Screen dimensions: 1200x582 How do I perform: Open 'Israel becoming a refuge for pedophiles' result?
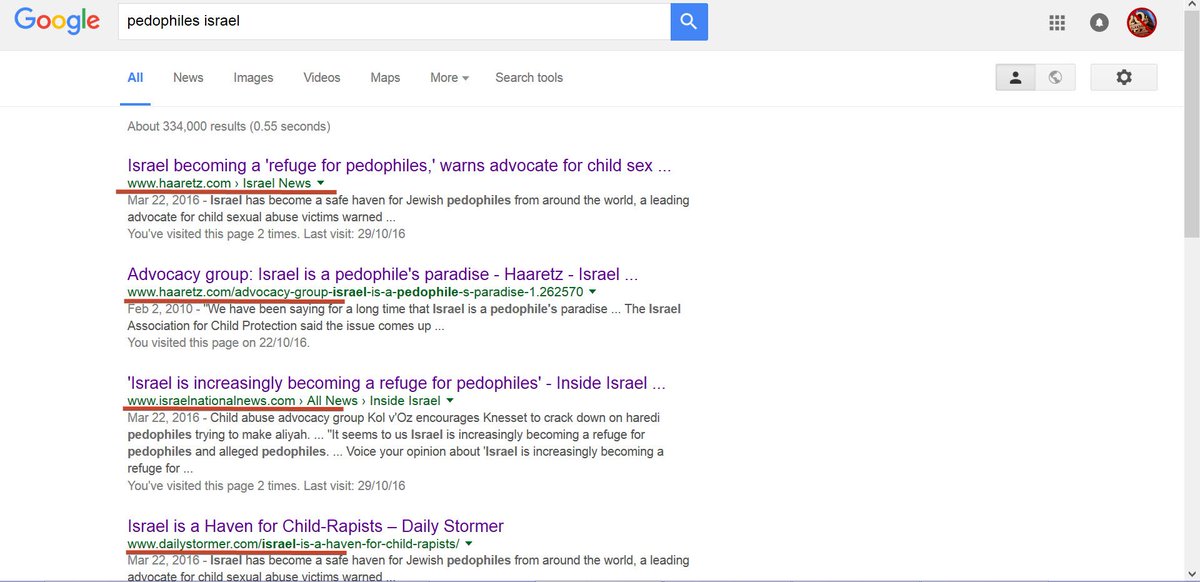click(x=399, y=165)
